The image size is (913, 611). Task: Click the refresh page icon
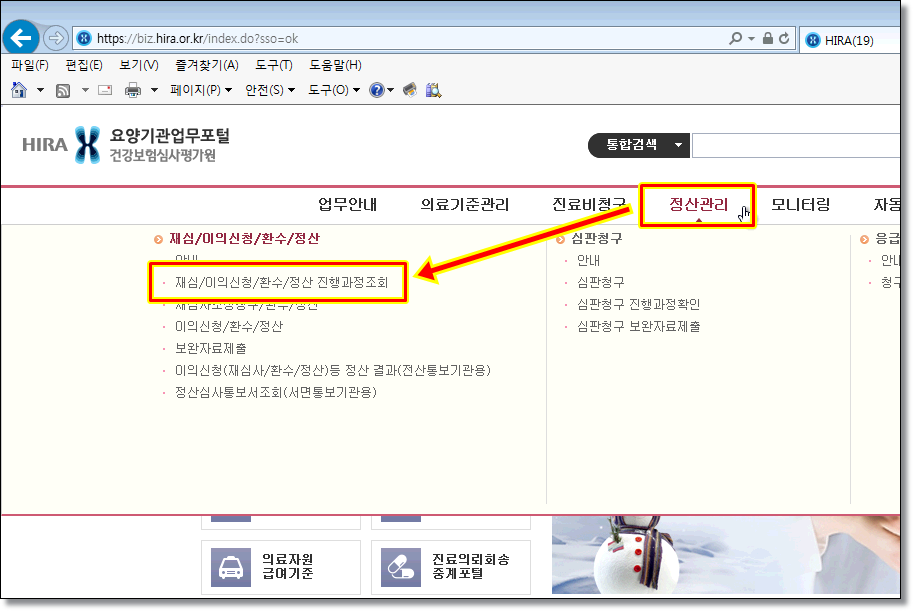pos(784,38)
